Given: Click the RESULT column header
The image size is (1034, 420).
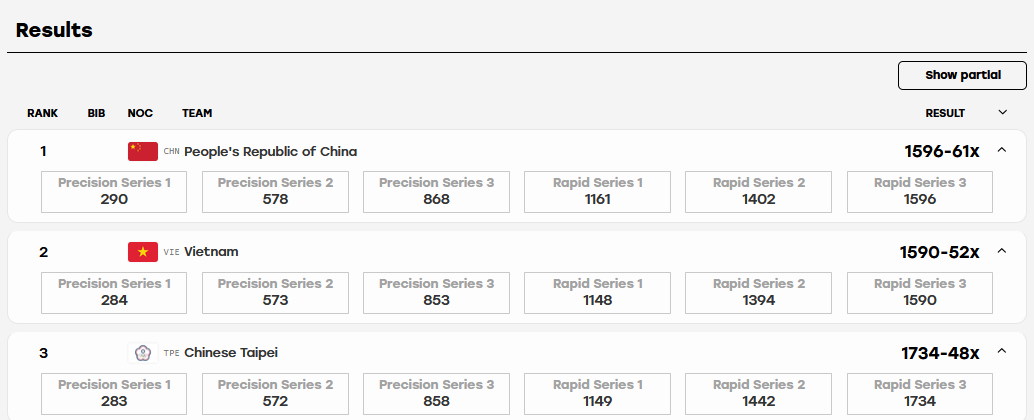Looking at the screenshot, I should tap(945, 113).
